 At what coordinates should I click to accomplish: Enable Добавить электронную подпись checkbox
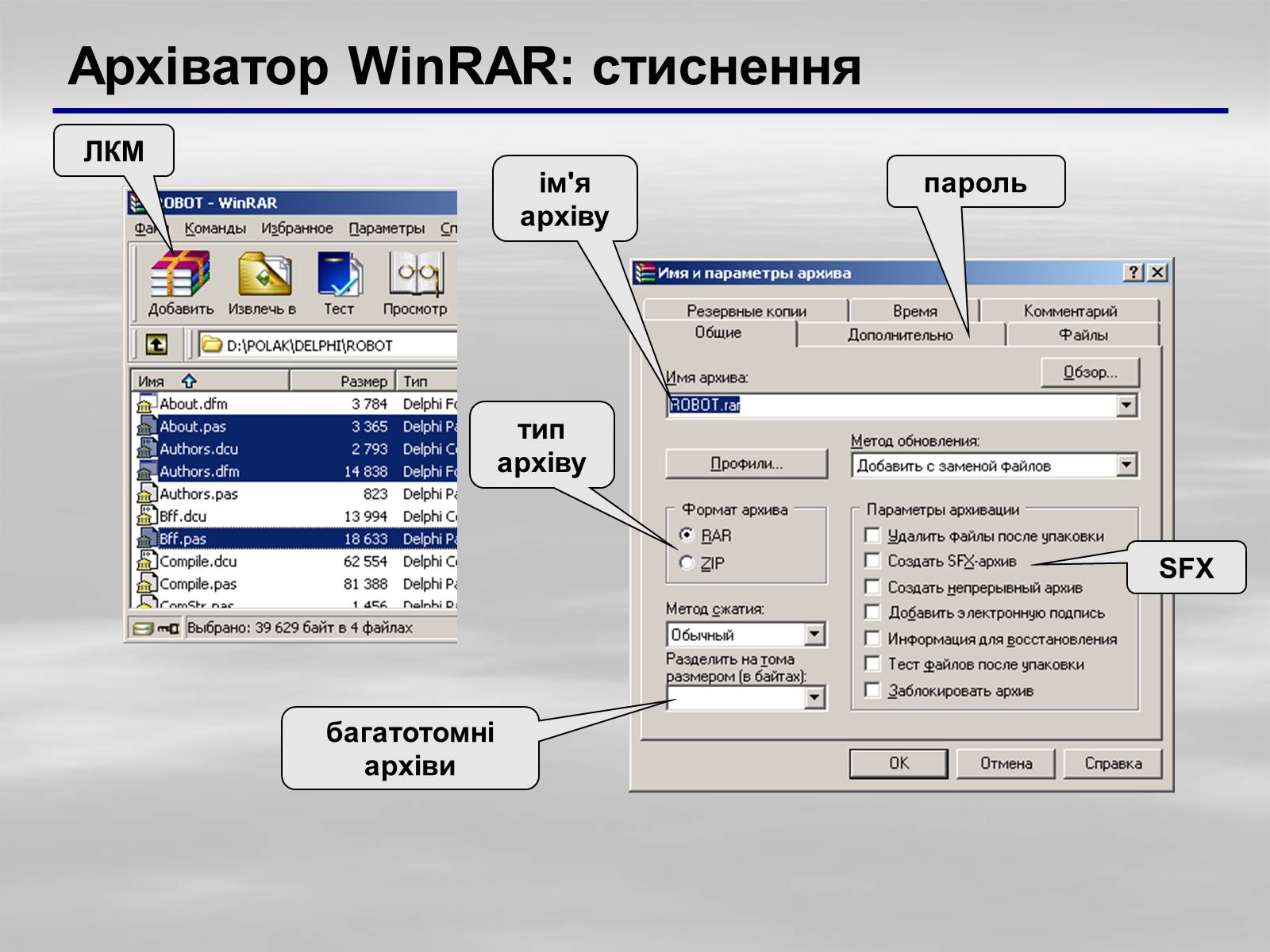tap(872, 612)
